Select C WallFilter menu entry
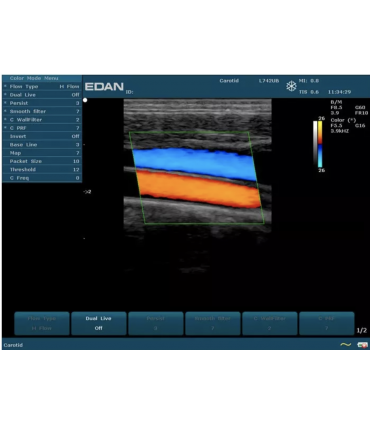Image resolution: width=370 pixels, height=423 pixels. click(42, 120)
